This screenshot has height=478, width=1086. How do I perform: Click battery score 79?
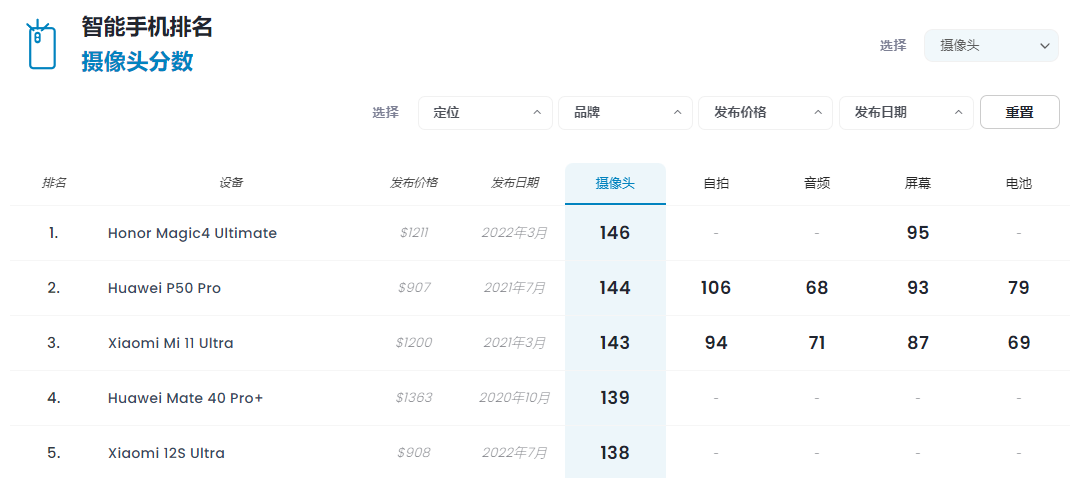click(1019, 288)
